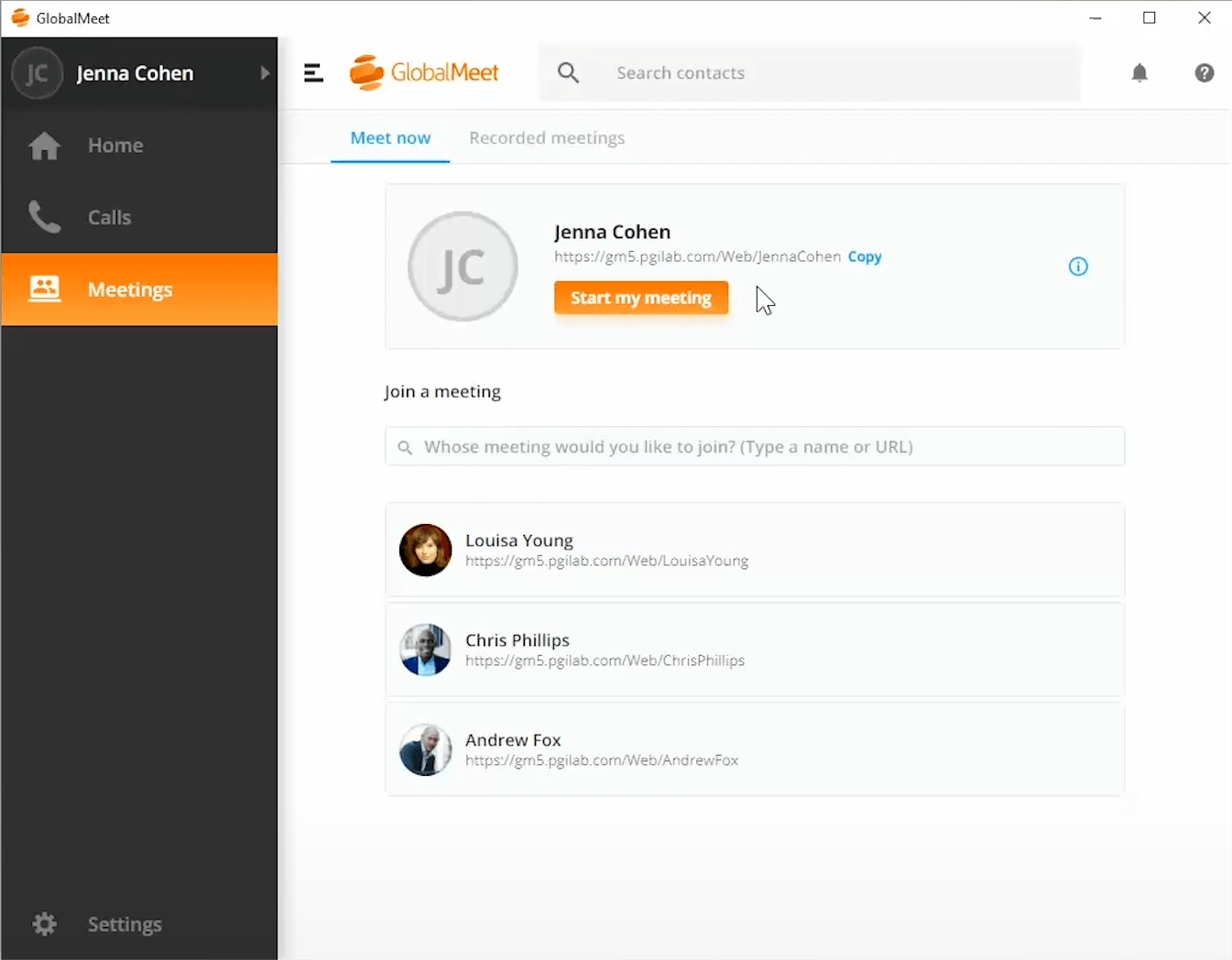
Task: Click the GlobalMeet logo in the header
Action: [424, 72]
